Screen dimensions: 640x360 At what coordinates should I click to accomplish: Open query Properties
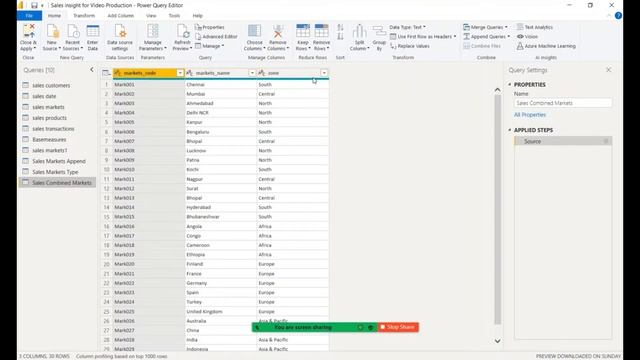[210, 27]
